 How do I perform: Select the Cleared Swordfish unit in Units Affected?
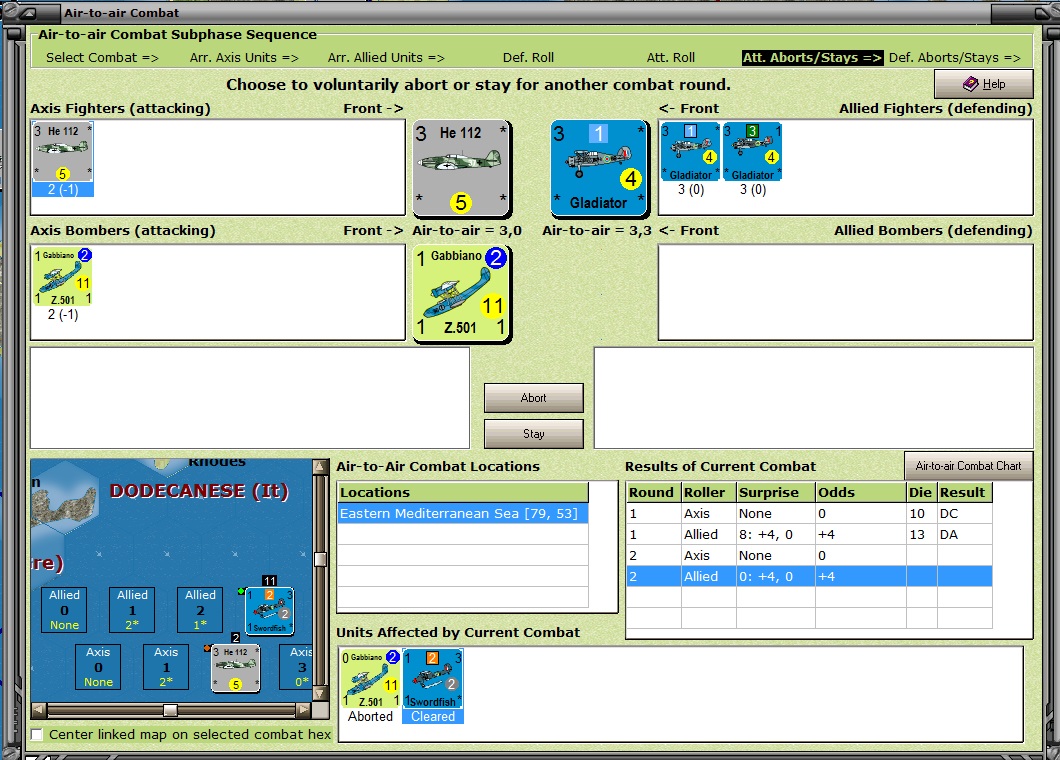(x=433, y=679)
